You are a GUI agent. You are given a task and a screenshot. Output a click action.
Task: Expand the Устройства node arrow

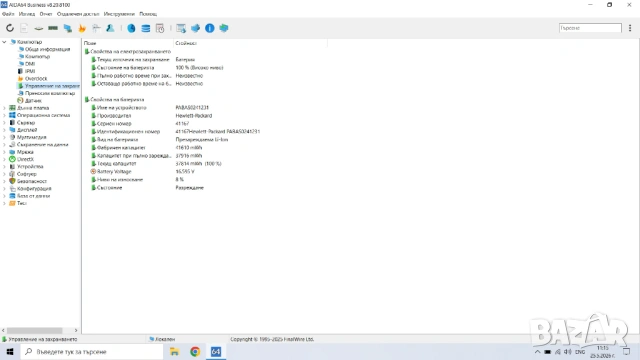pos(4,167)
